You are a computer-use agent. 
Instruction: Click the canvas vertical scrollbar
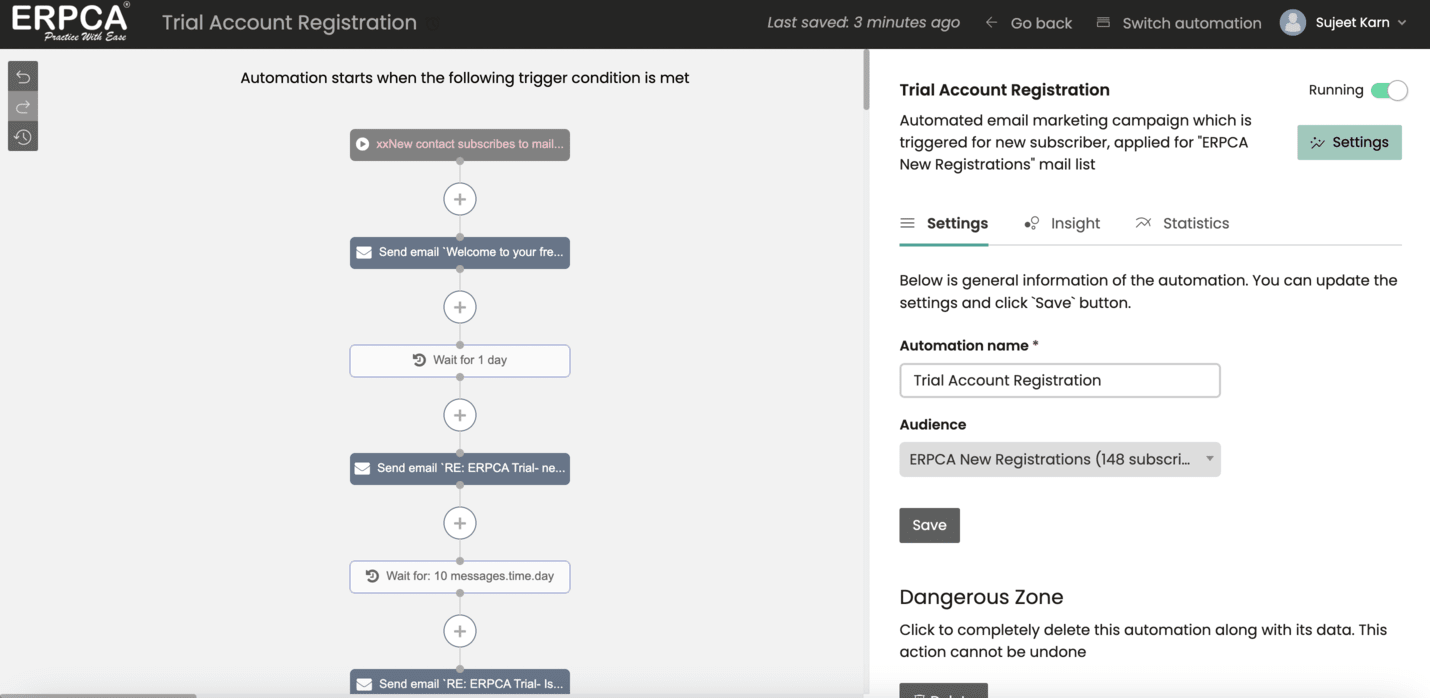(866, 80)
